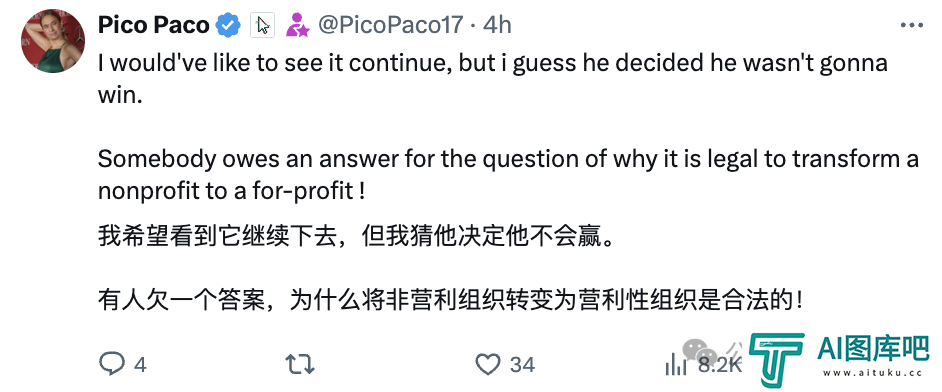Open Pico Paco's profile avatar
Image resolution: width=942 pixels, height=392 pixels.
pyautogui.click(x=53, y=41)
